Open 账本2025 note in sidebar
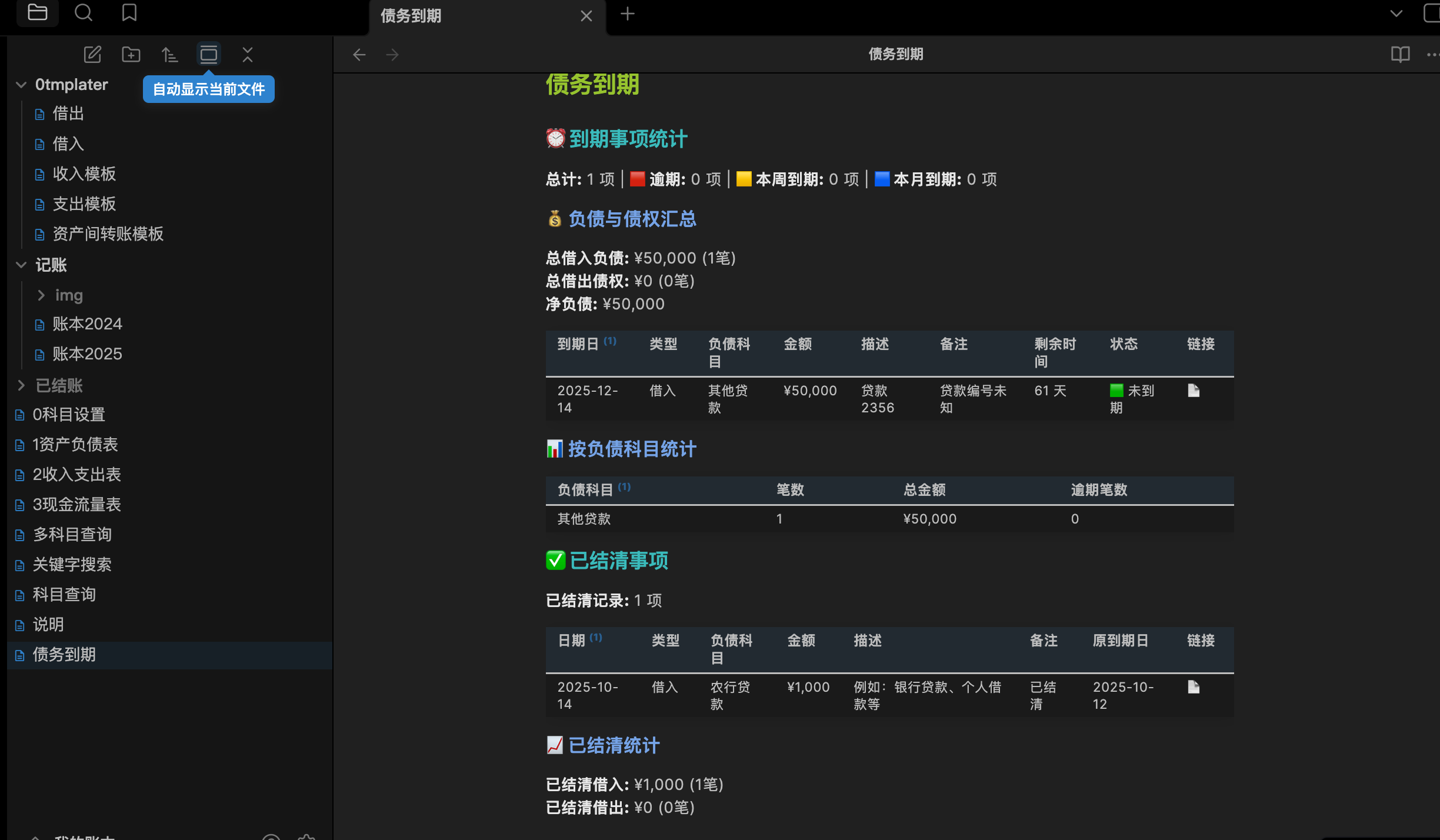The height and width of the screenshot is (840, 1440). click(87, 354)
